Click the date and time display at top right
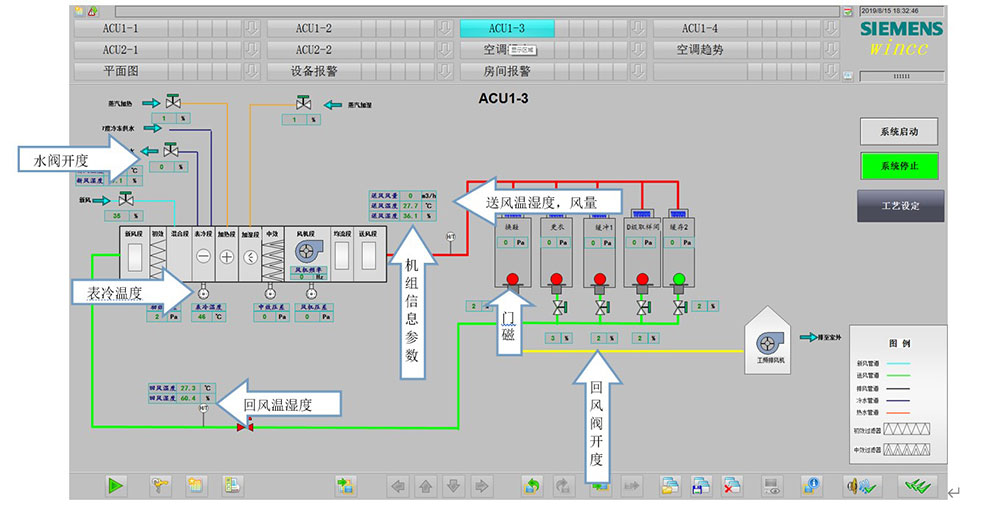1000x505 pixels. (901, 11)
